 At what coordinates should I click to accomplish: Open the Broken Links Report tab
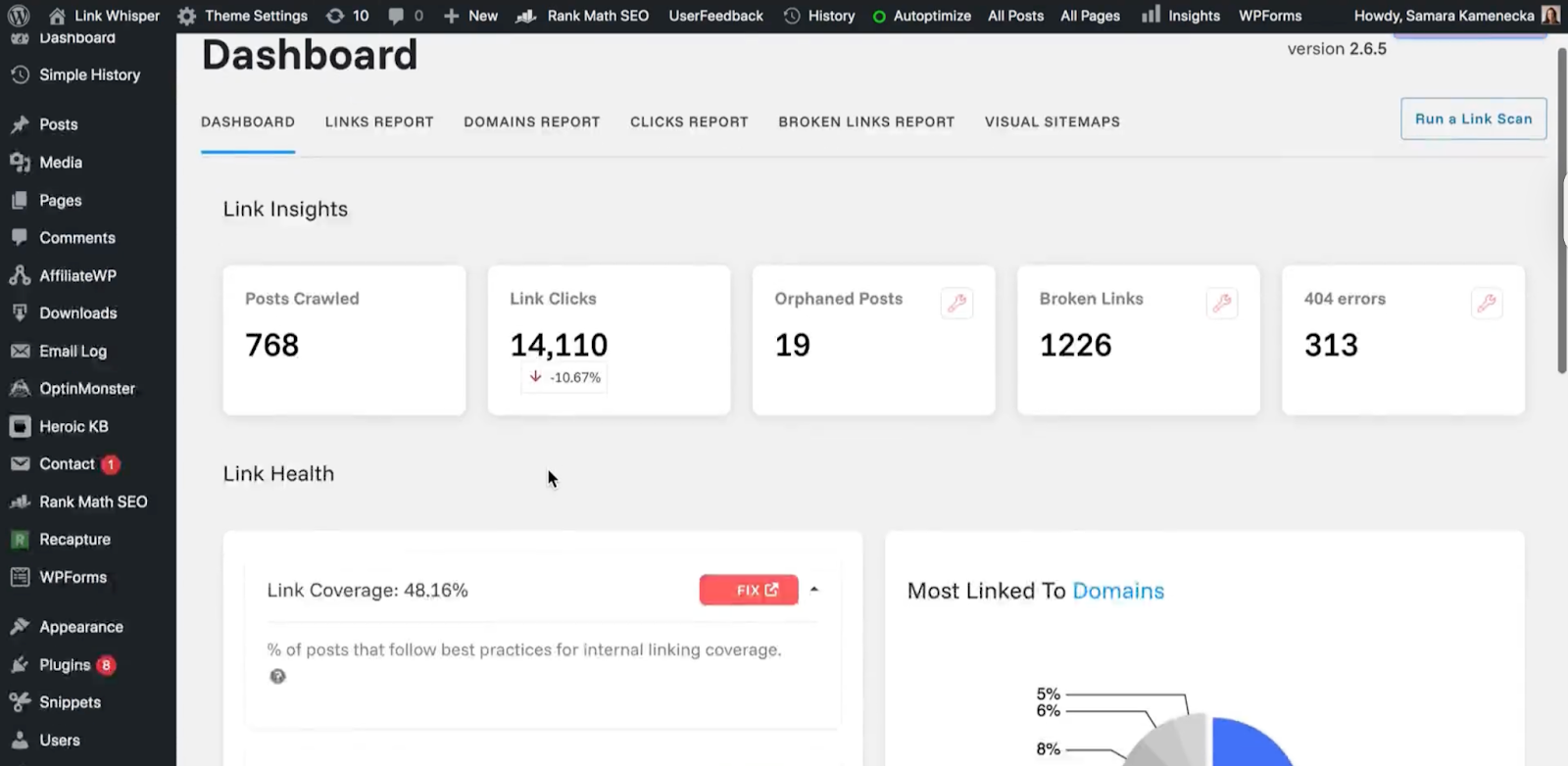point(866,121)
